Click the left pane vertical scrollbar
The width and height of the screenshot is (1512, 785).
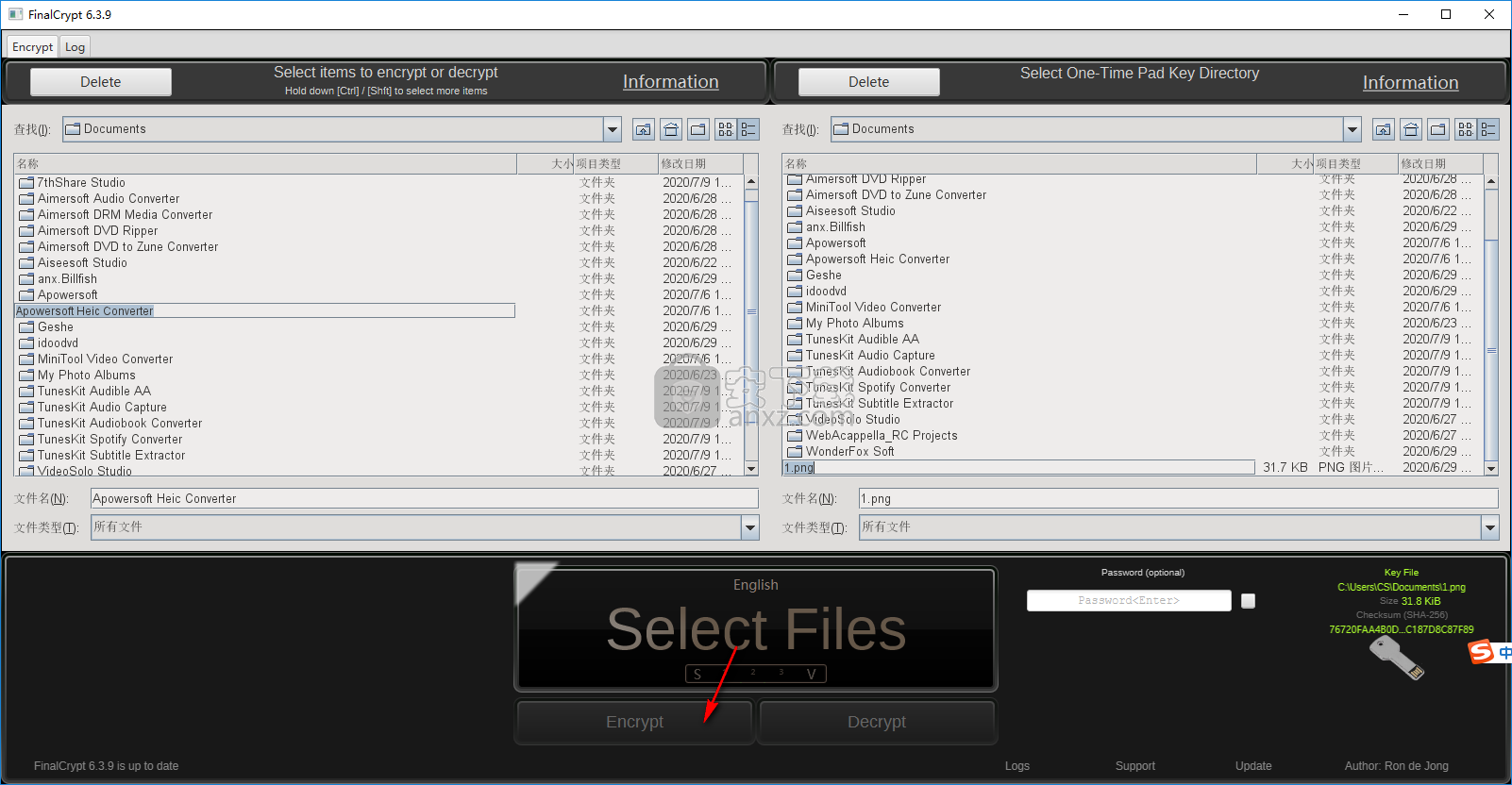pyautogui.click(x=751, y=325)
